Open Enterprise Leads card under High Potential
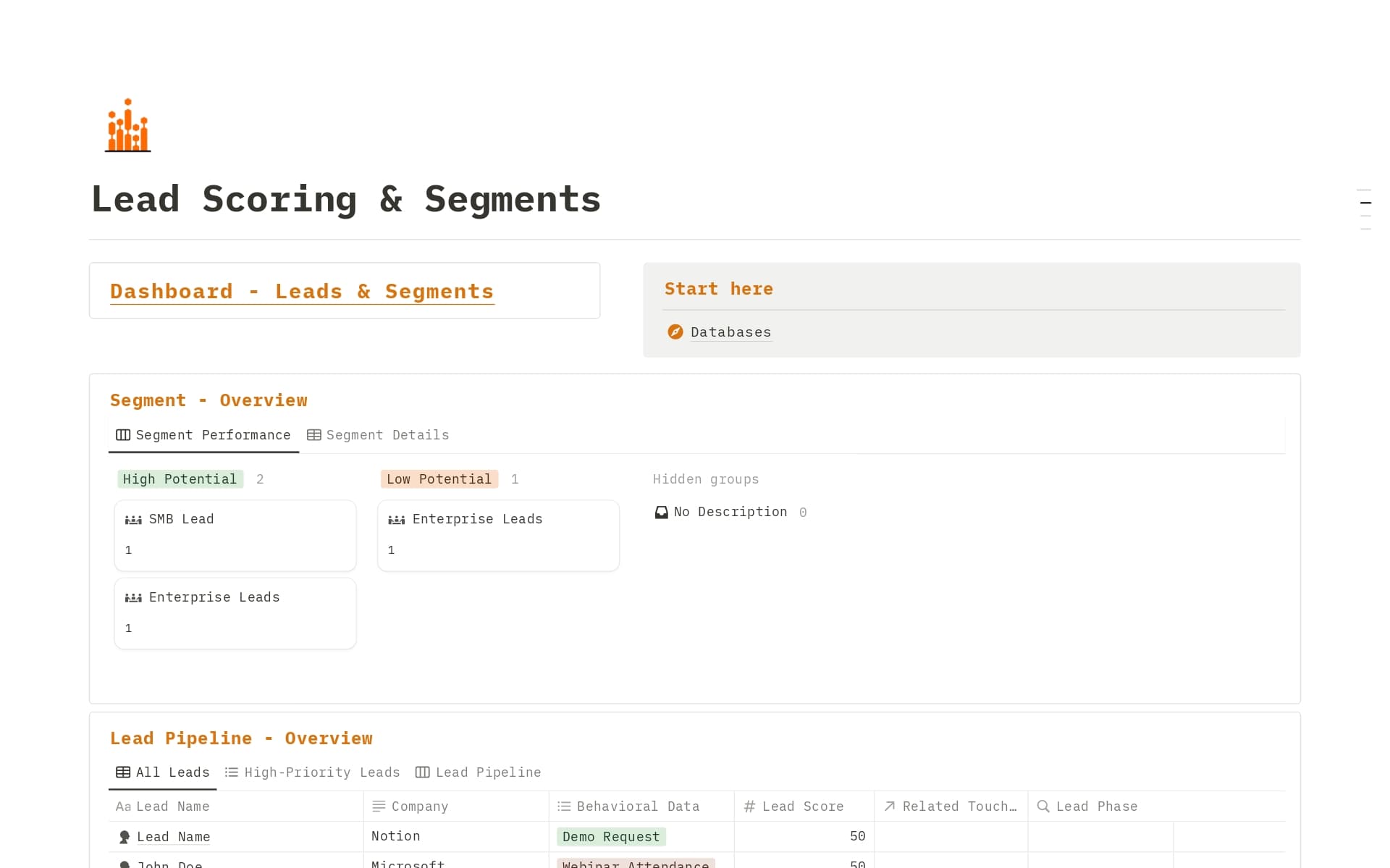 tap(235, 613)
